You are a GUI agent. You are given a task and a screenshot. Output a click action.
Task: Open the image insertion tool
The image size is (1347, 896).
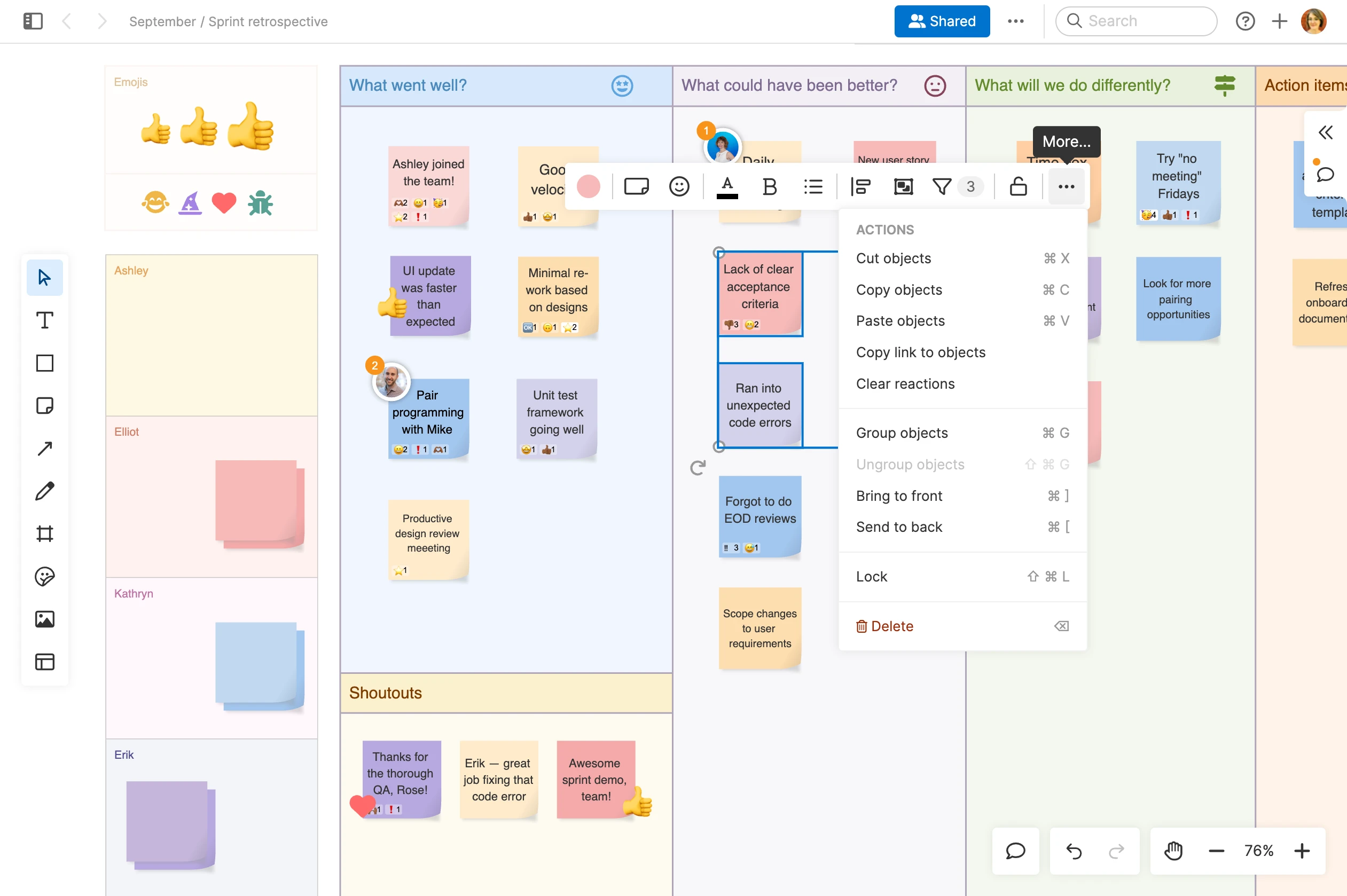(44, 619)
